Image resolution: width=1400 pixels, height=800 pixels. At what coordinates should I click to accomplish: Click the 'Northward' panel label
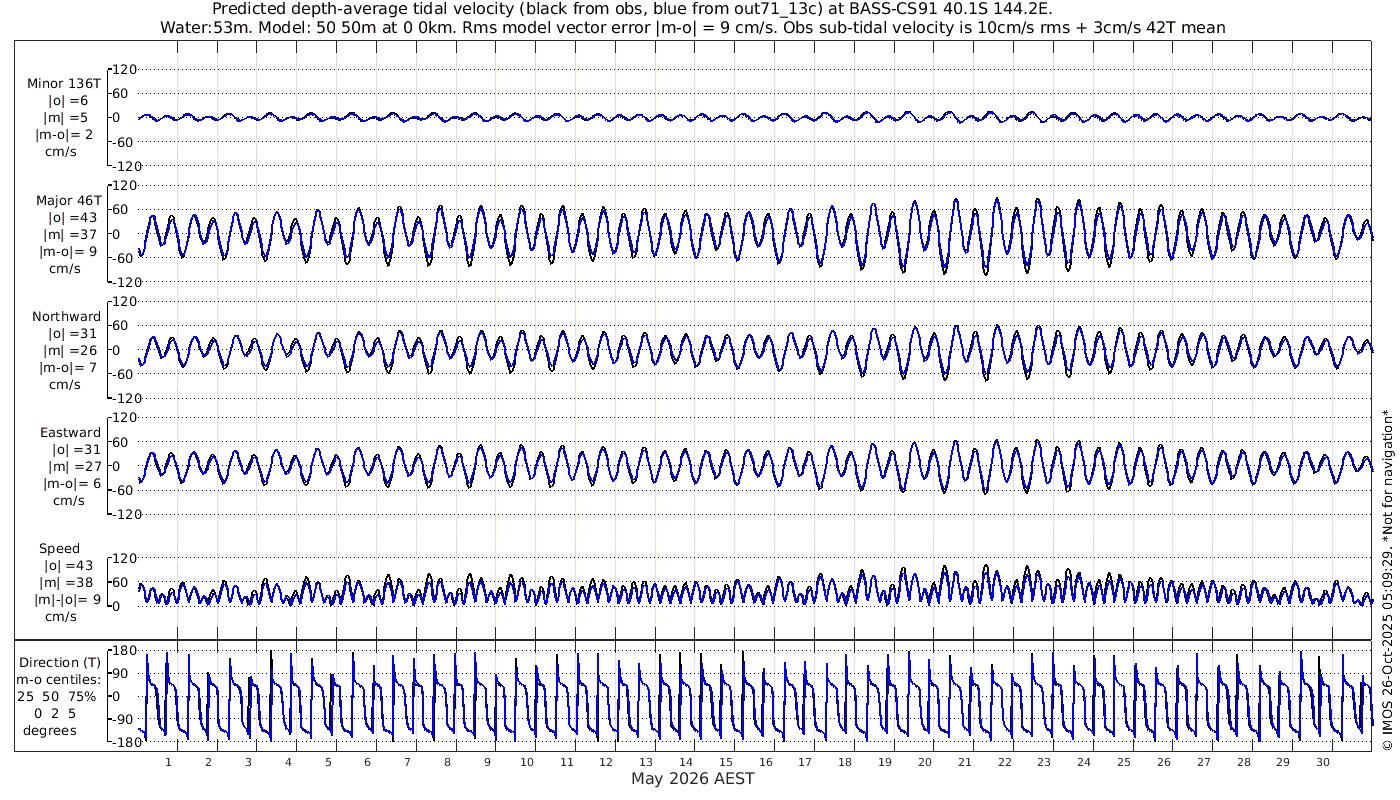66,317
